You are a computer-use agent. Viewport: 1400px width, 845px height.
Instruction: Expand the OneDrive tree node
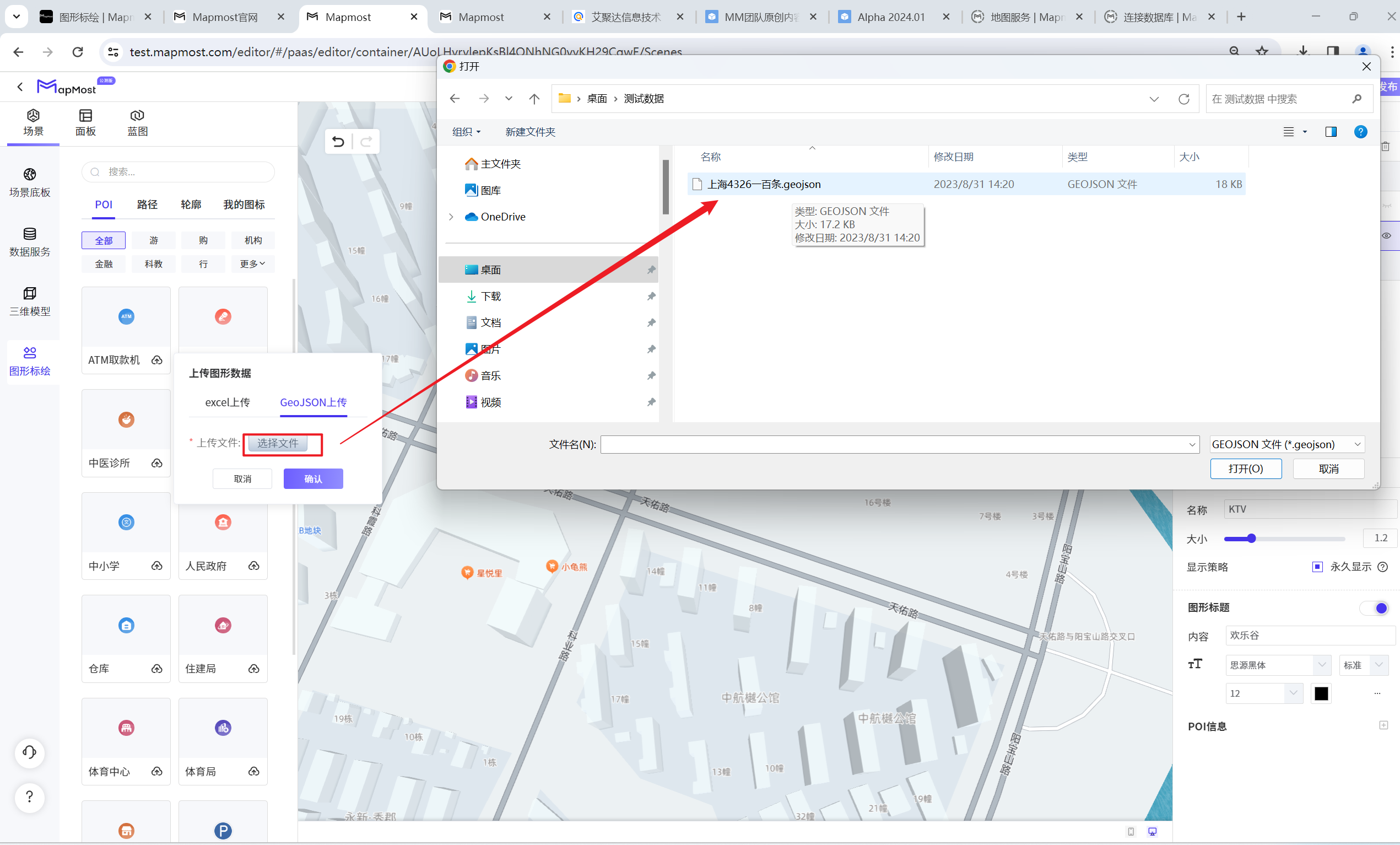pyautogui.click(x=451, y=217)
